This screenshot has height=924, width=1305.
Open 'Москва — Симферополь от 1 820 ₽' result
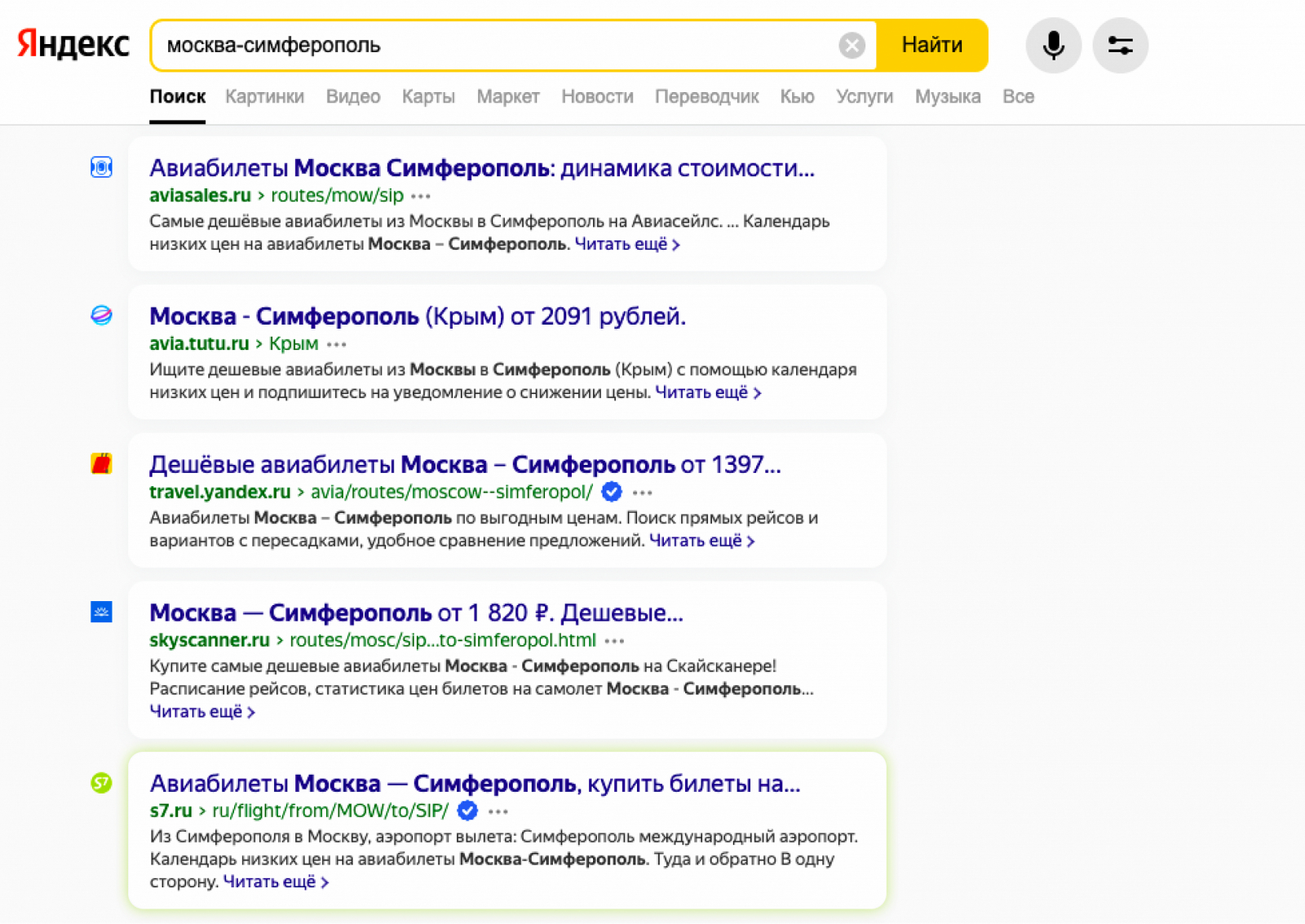pos(416,612)
